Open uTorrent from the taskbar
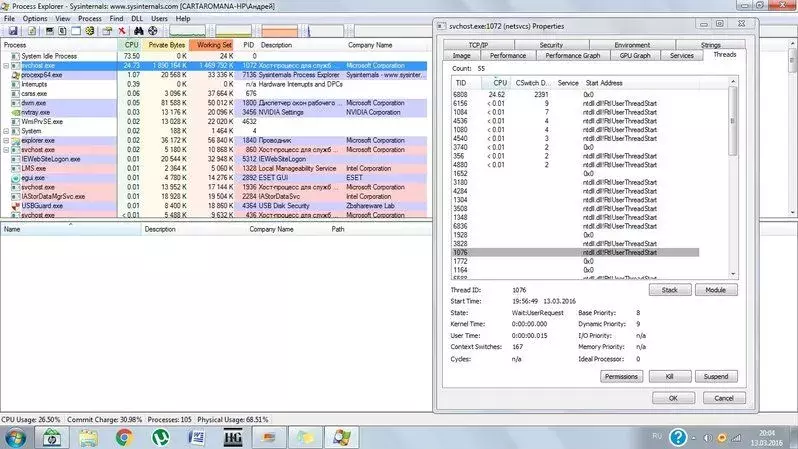798x449 pixels. 160,438
